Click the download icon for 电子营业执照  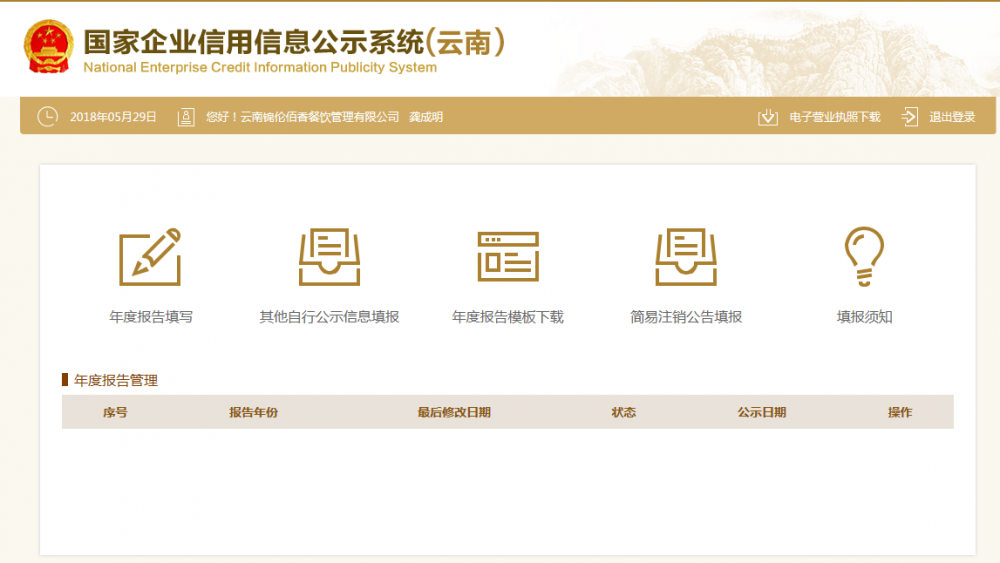[x=768, y=117]
